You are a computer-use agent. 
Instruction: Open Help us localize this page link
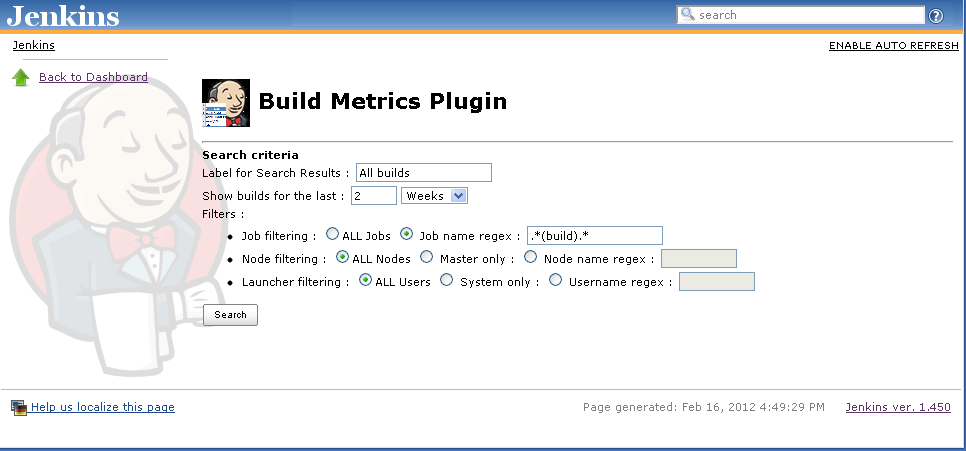103,407
